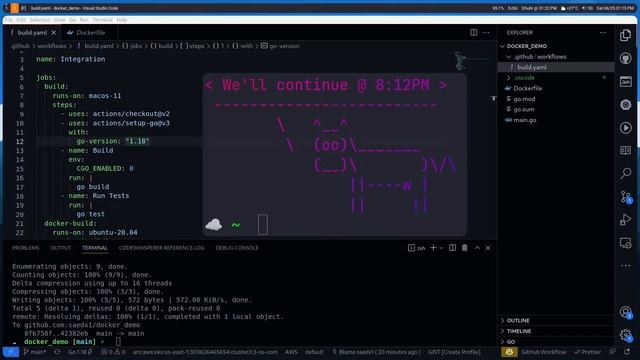
Task: Click the GIST [Create Profile] status item
Action: [x=454, y=352]
